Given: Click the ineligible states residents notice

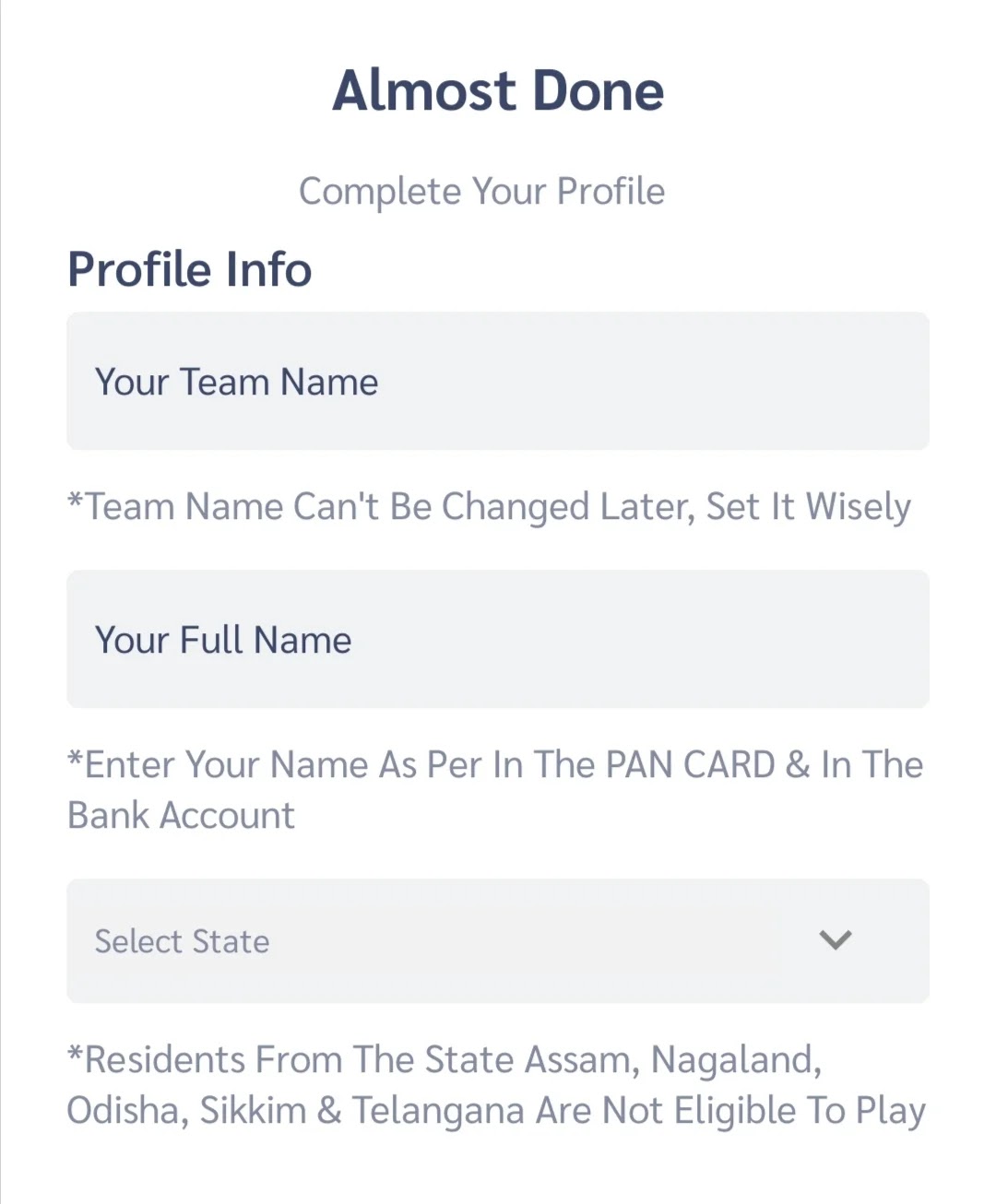Looking at the screenshot, I should pyautogui.click(x=495, y=1085).
